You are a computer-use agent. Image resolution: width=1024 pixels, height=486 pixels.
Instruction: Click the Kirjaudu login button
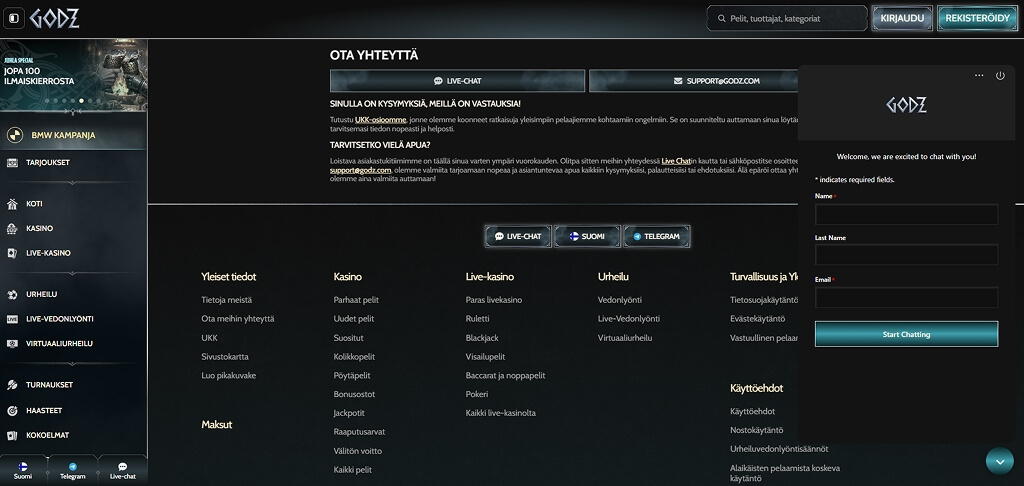[x=902, y=18]
